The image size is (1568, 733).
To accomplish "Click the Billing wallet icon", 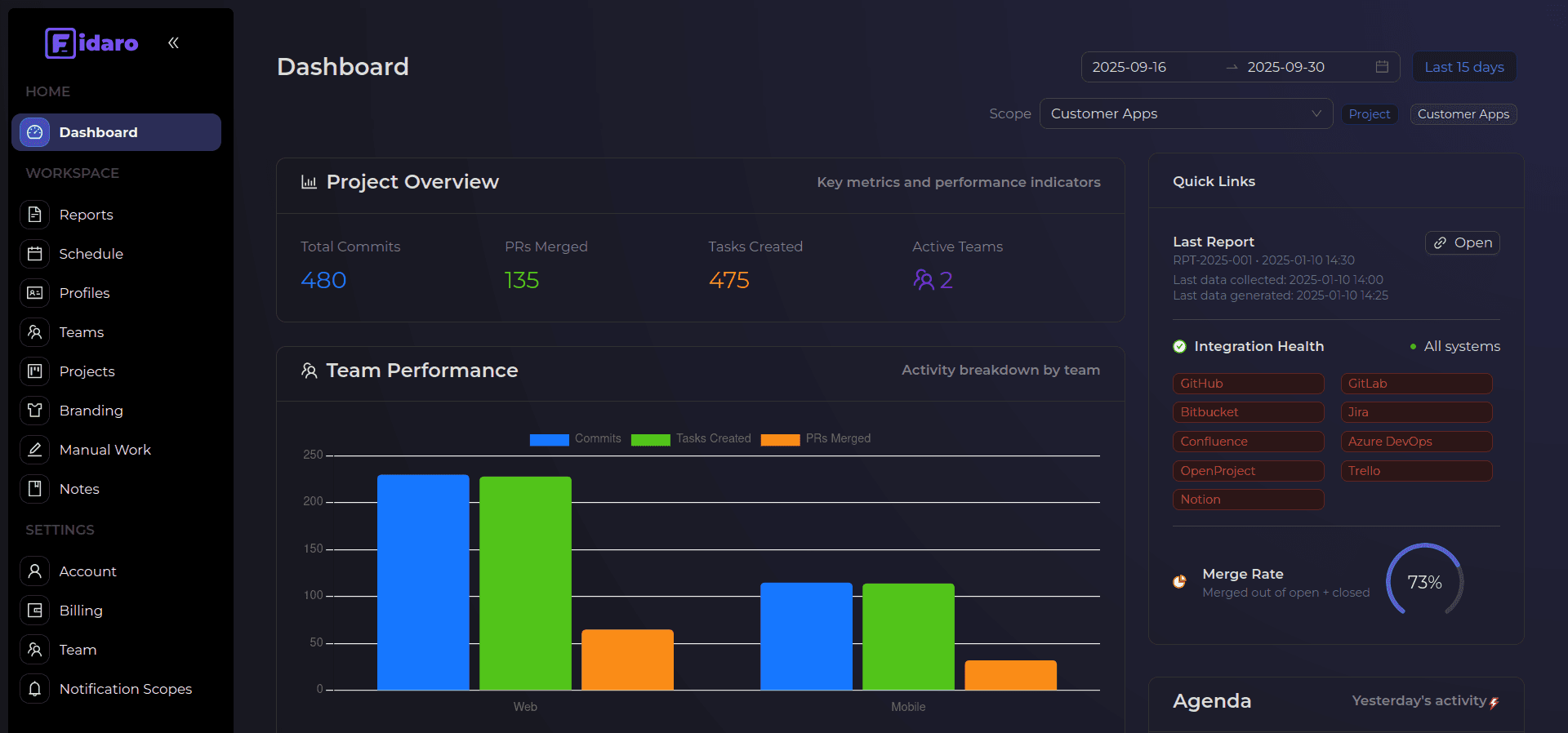I will point(34,611).
